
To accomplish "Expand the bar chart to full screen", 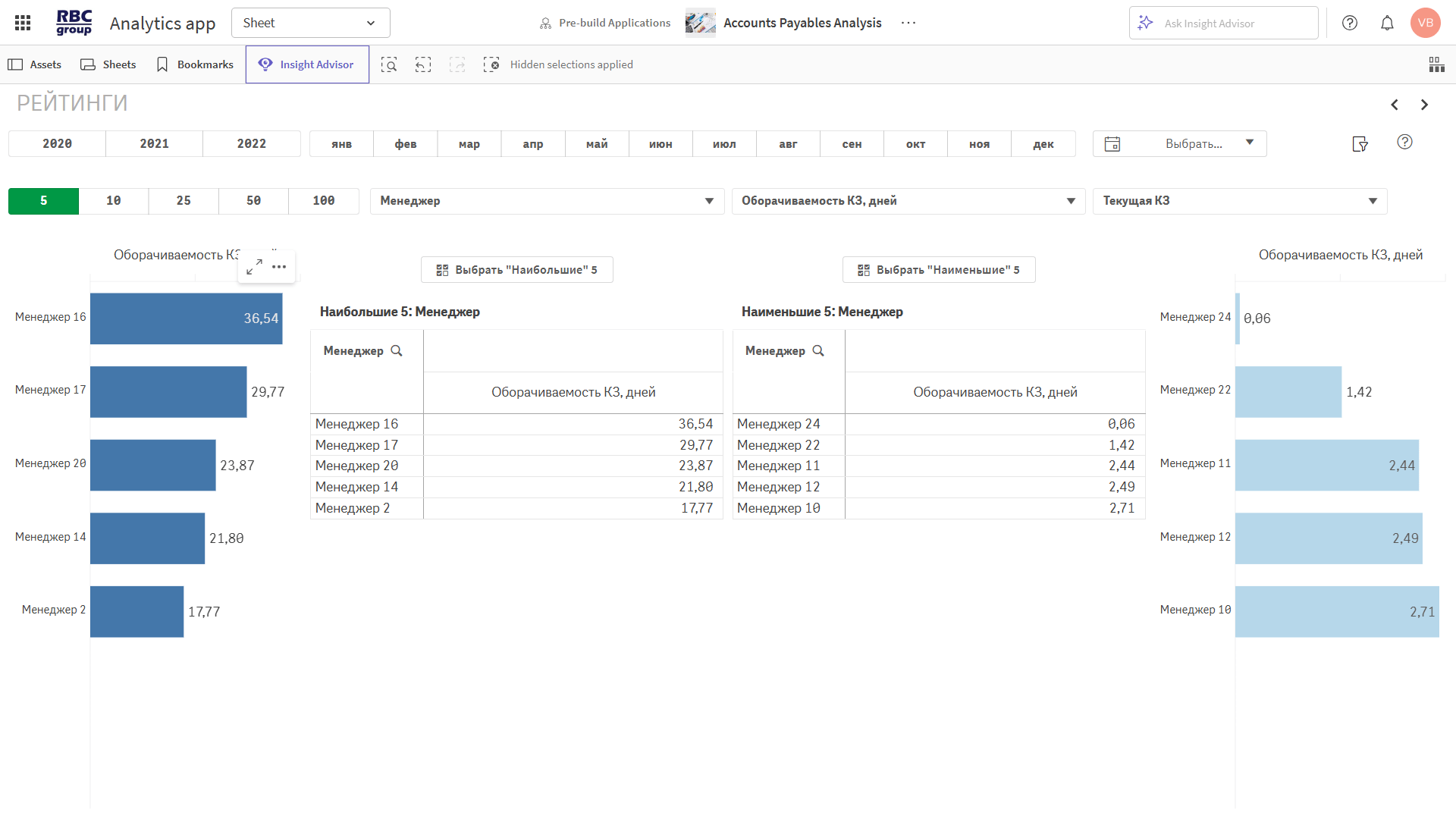I will tap(254, 266).
